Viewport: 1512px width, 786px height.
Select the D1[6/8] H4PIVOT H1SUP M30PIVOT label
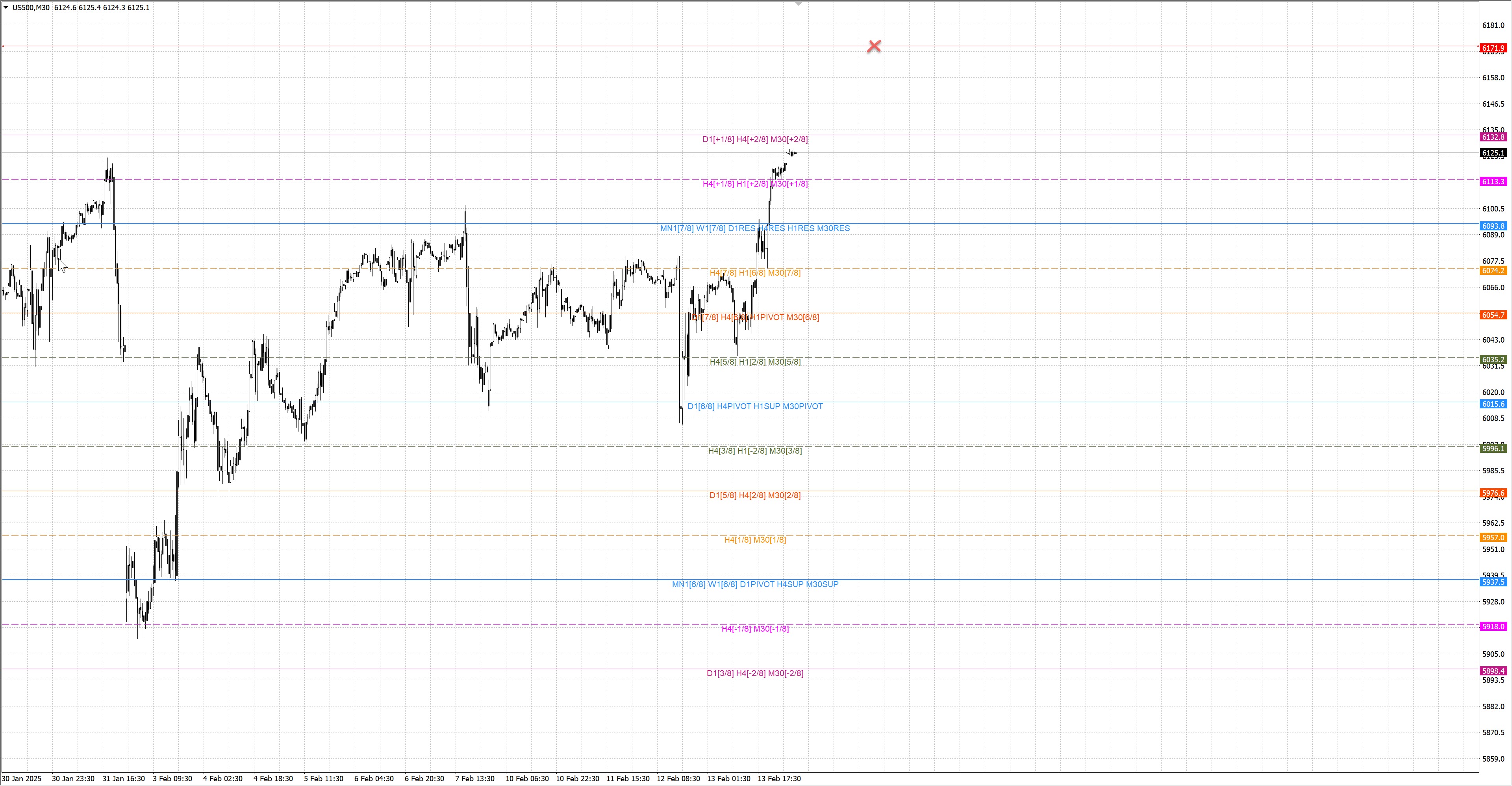click(x=755, y=406)
